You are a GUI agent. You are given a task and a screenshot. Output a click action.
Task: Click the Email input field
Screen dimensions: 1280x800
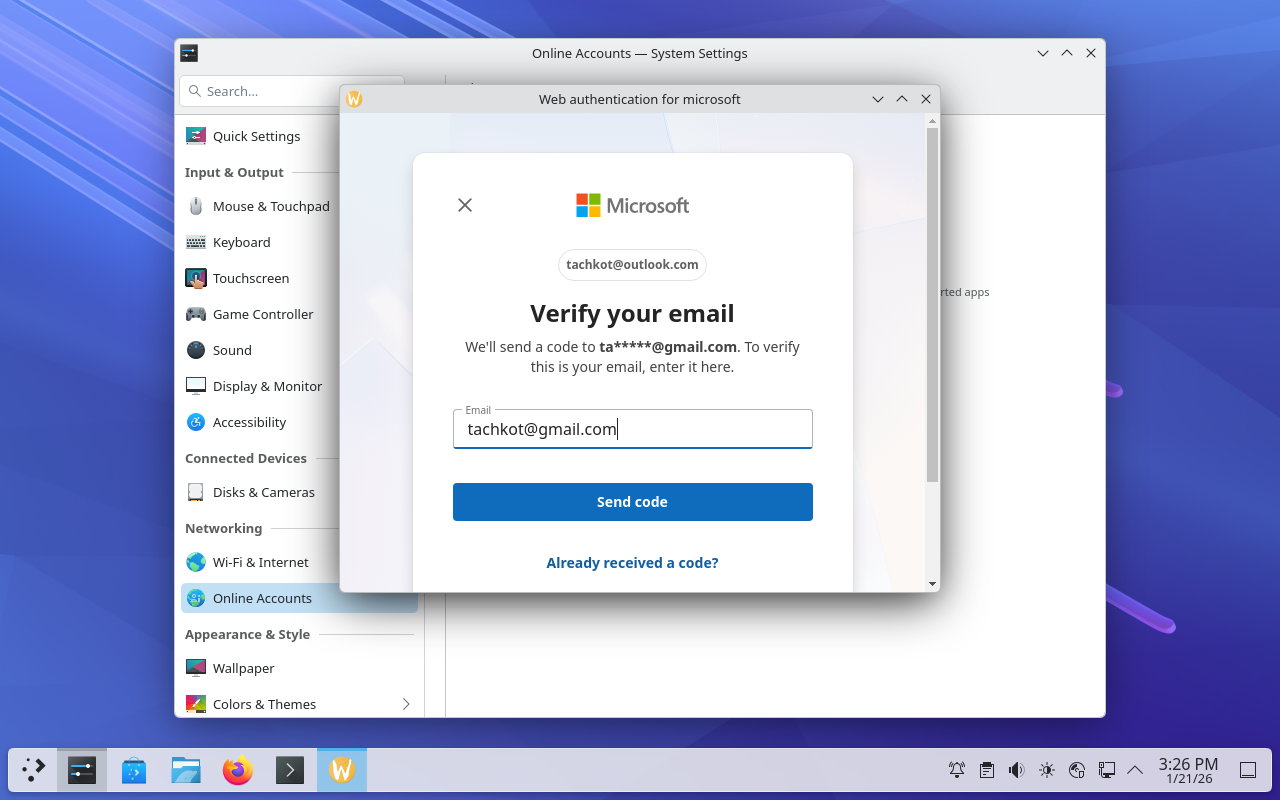click(632, 430)
